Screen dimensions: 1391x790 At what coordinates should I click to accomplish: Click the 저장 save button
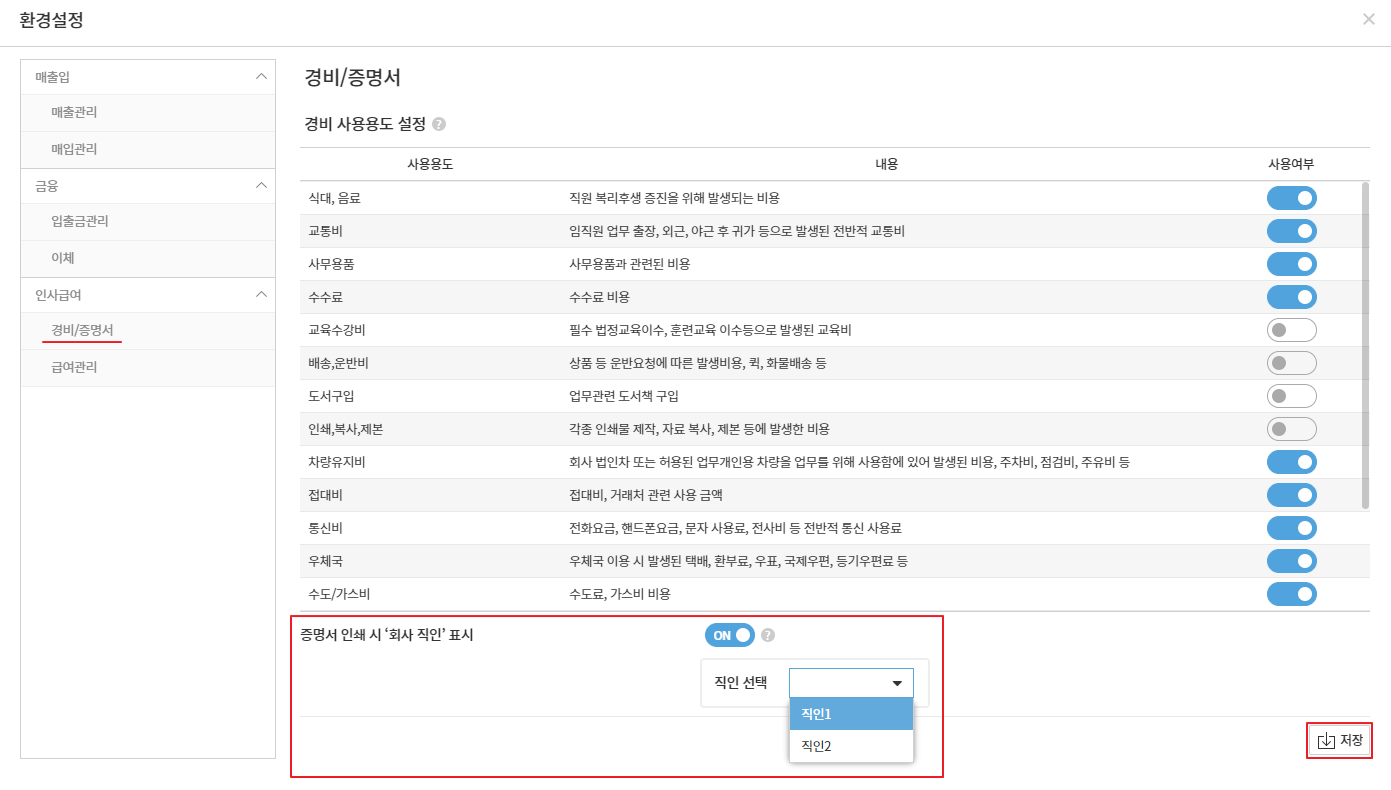[1339, 740]
